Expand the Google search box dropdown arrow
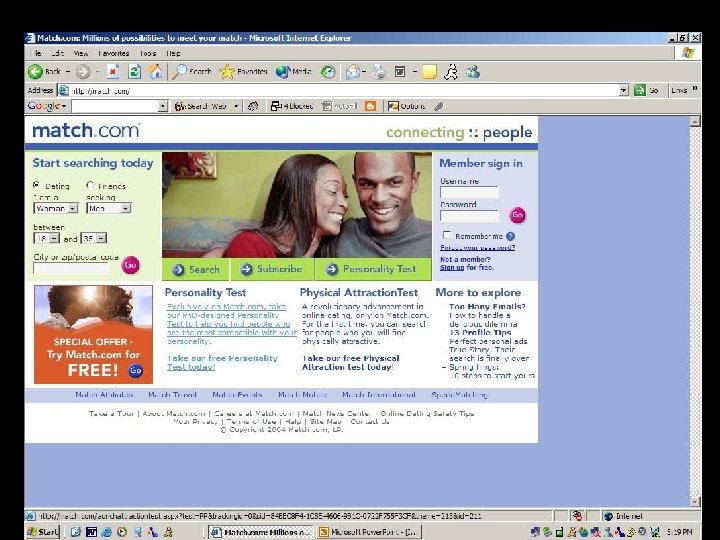The width and height of the screenshot is (720, 540). click(163, 107)
